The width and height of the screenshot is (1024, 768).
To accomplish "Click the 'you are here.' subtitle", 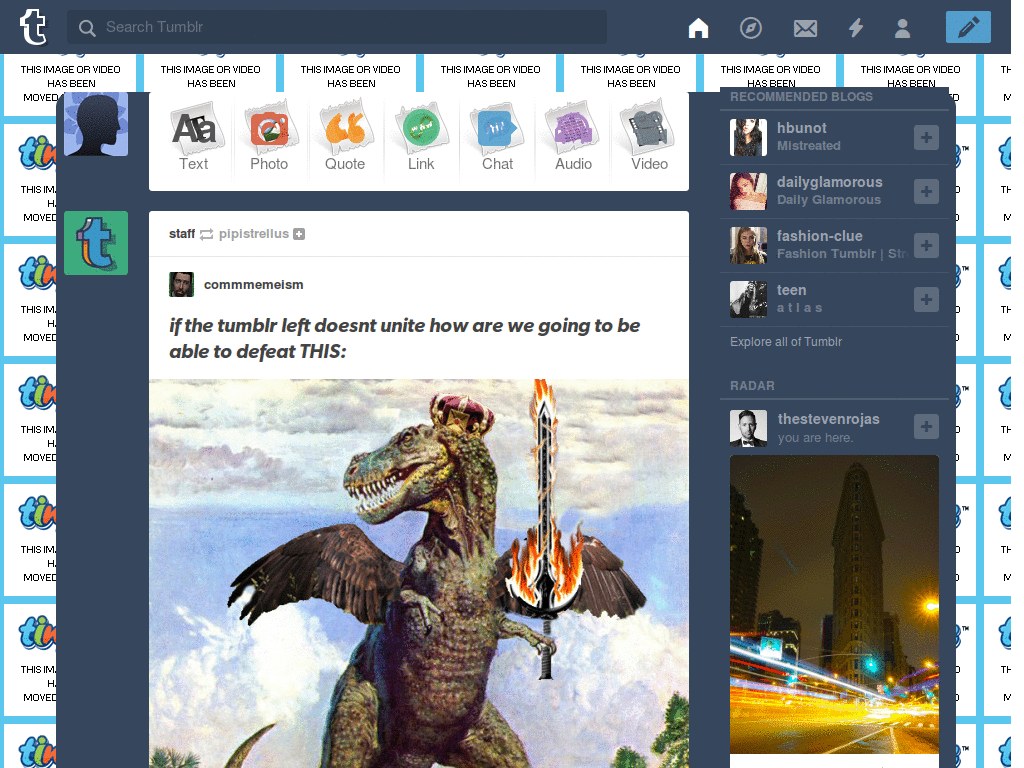I will (815, 438).
